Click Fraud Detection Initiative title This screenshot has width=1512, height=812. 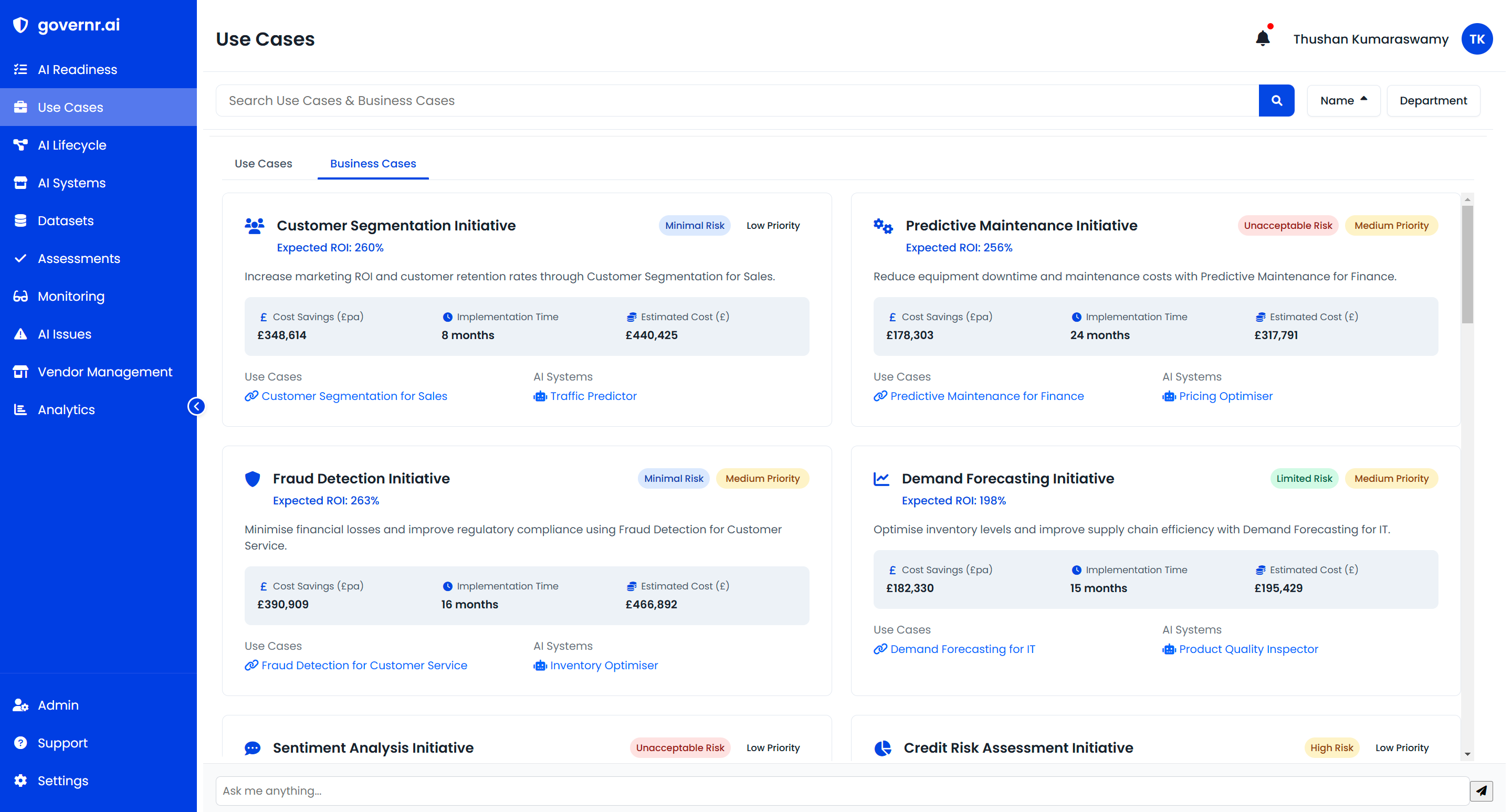[x=362, y=479]
